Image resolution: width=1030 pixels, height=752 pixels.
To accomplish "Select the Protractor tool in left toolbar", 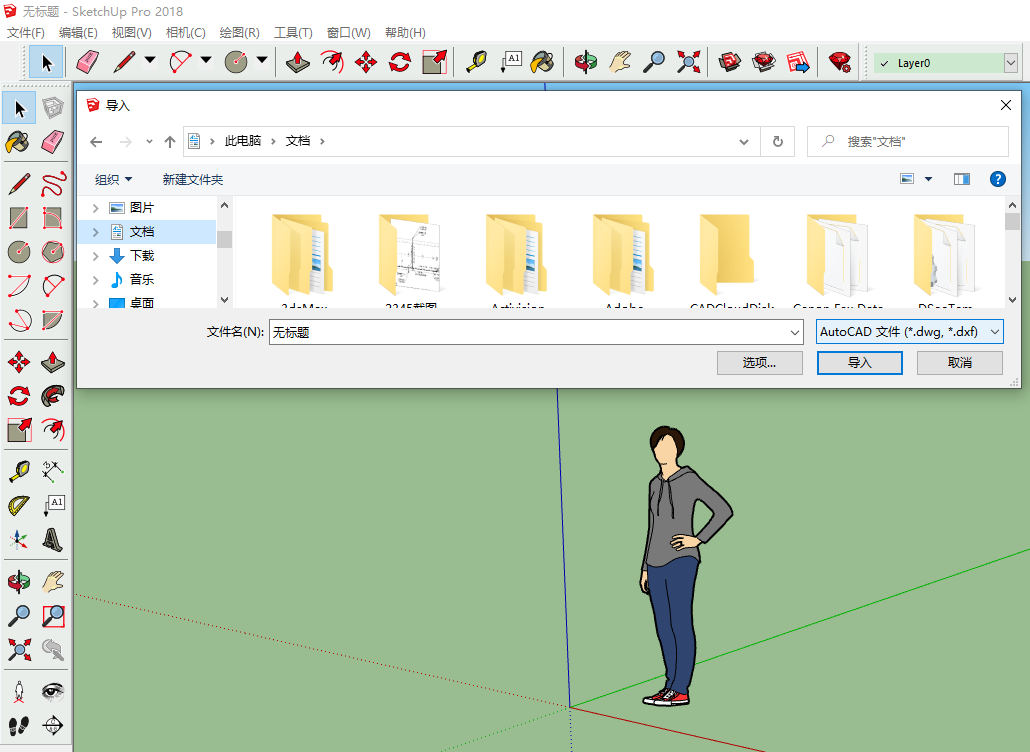I will tap(18, 506).
